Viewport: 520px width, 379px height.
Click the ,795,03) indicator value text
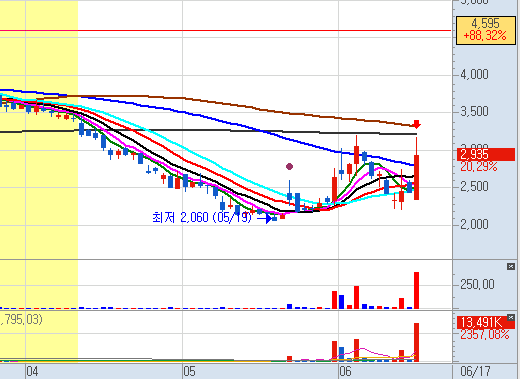click(21, 319)
